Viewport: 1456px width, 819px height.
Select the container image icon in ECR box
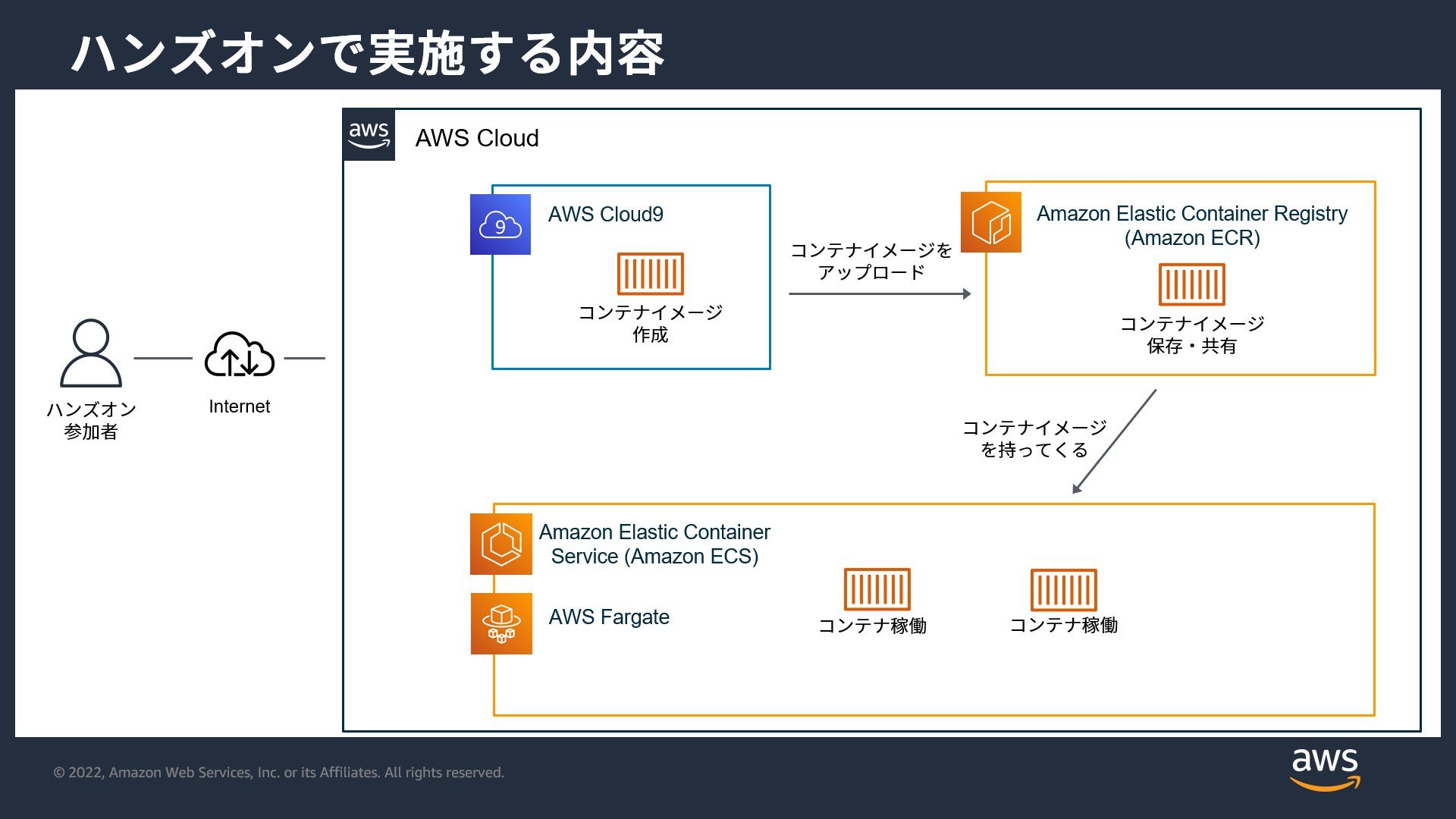pyautogui.click(x=1191, y=284)
